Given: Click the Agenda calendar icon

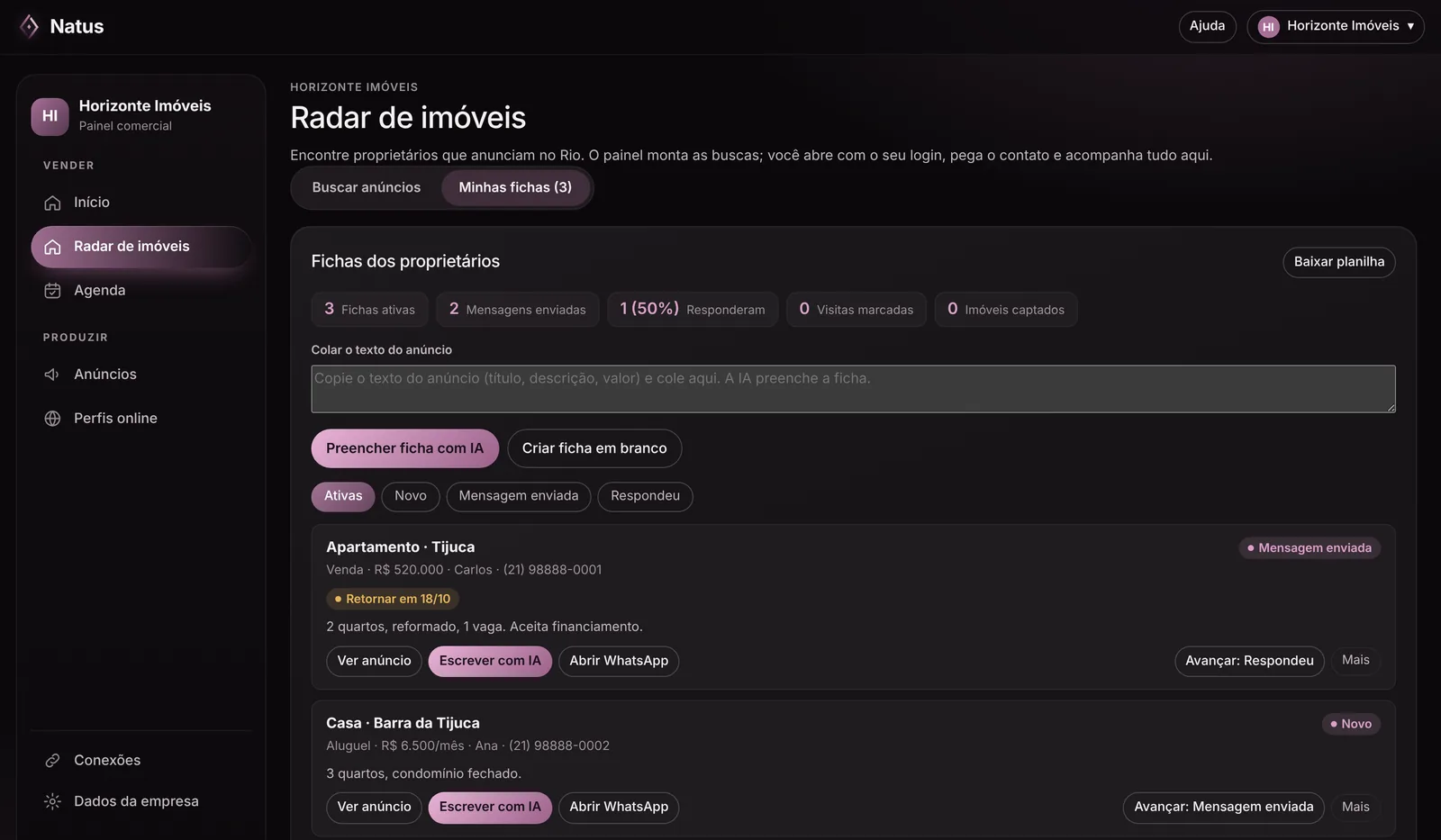Looking at the screenshot, I should [x=52, y=291].
